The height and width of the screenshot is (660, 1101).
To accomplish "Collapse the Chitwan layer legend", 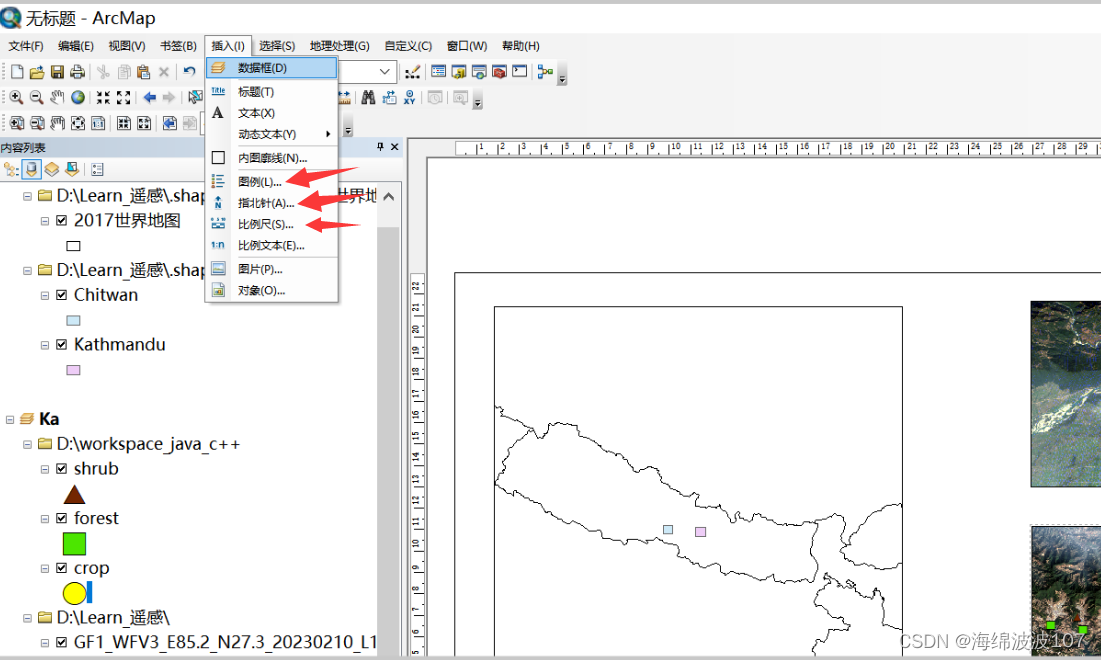I will click(x=44, y=296).
